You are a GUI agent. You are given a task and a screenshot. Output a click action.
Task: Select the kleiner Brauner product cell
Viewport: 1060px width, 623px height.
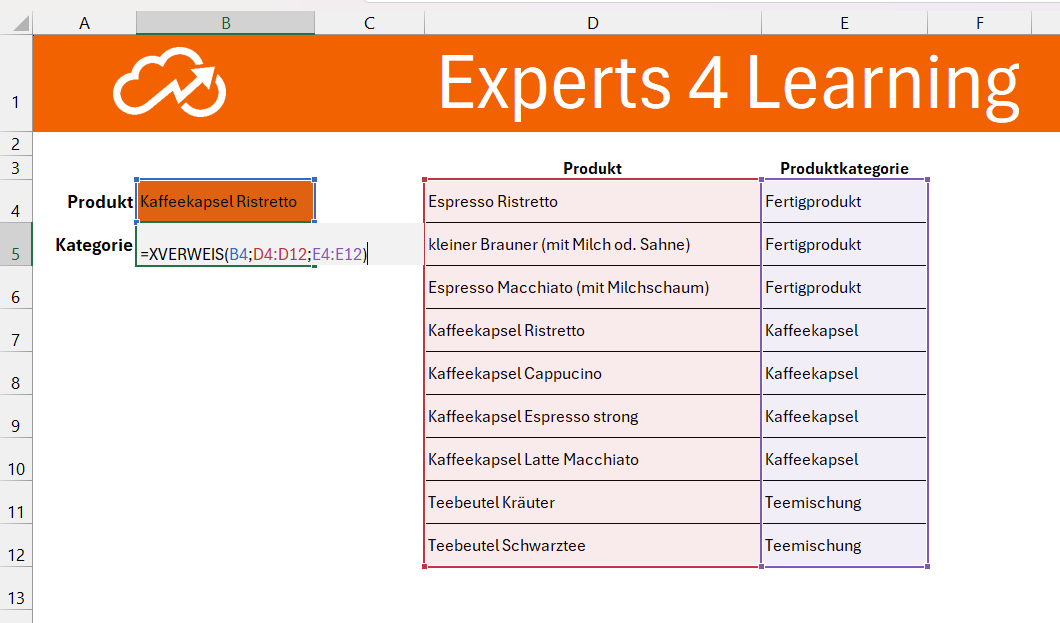point(592,245)
